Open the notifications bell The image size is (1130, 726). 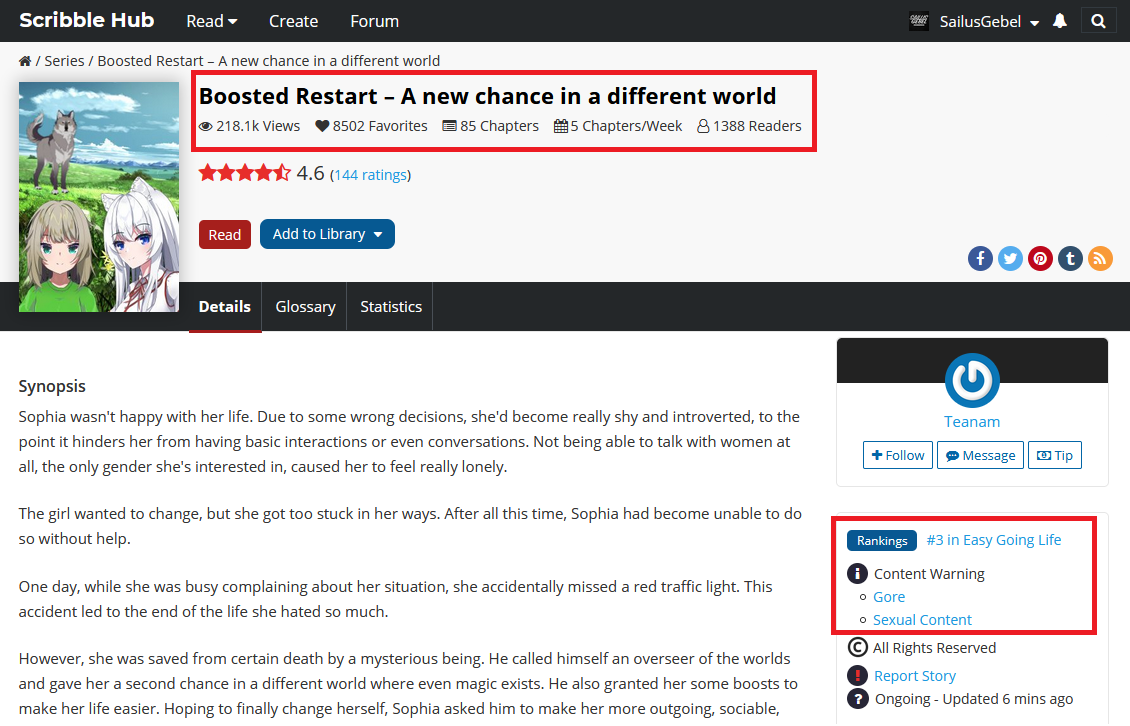tap(1060, 21)
